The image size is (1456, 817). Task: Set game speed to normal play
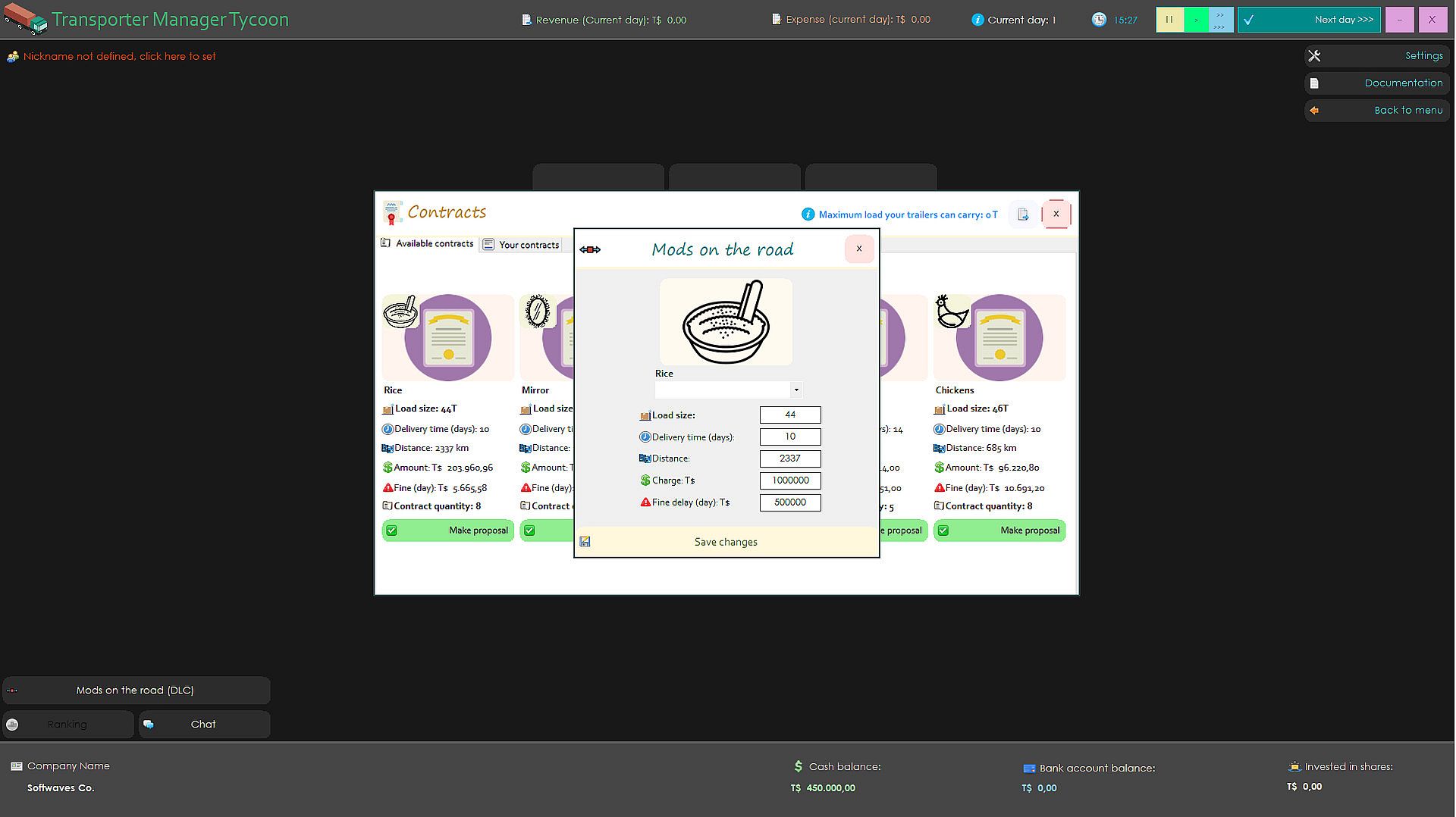click(1196, 20)
